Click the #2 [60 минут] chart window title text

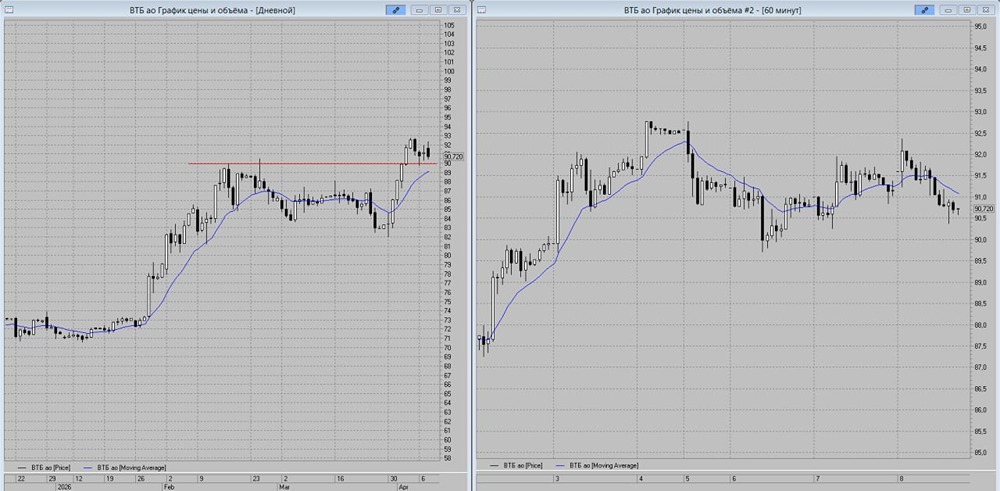712,10
